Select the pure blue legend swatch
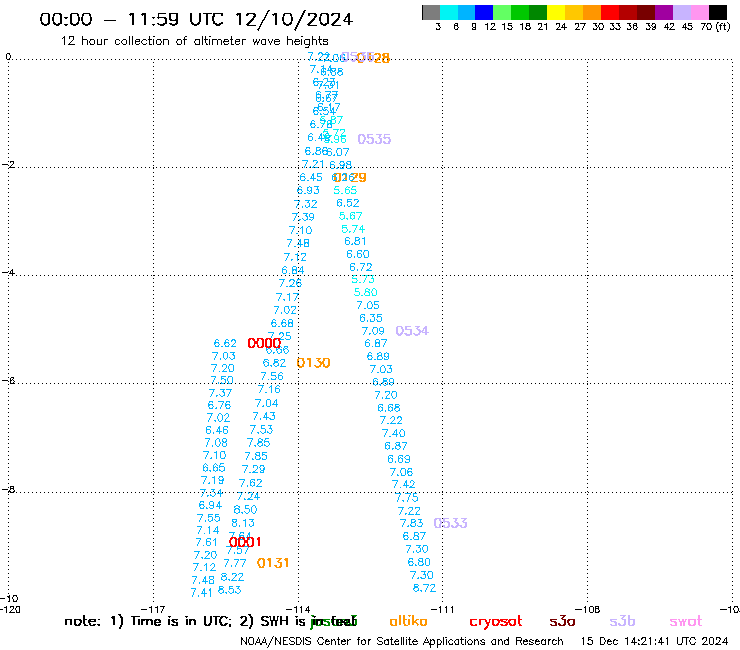The width and height of the screenshot is (740, 650). [485, 12]
